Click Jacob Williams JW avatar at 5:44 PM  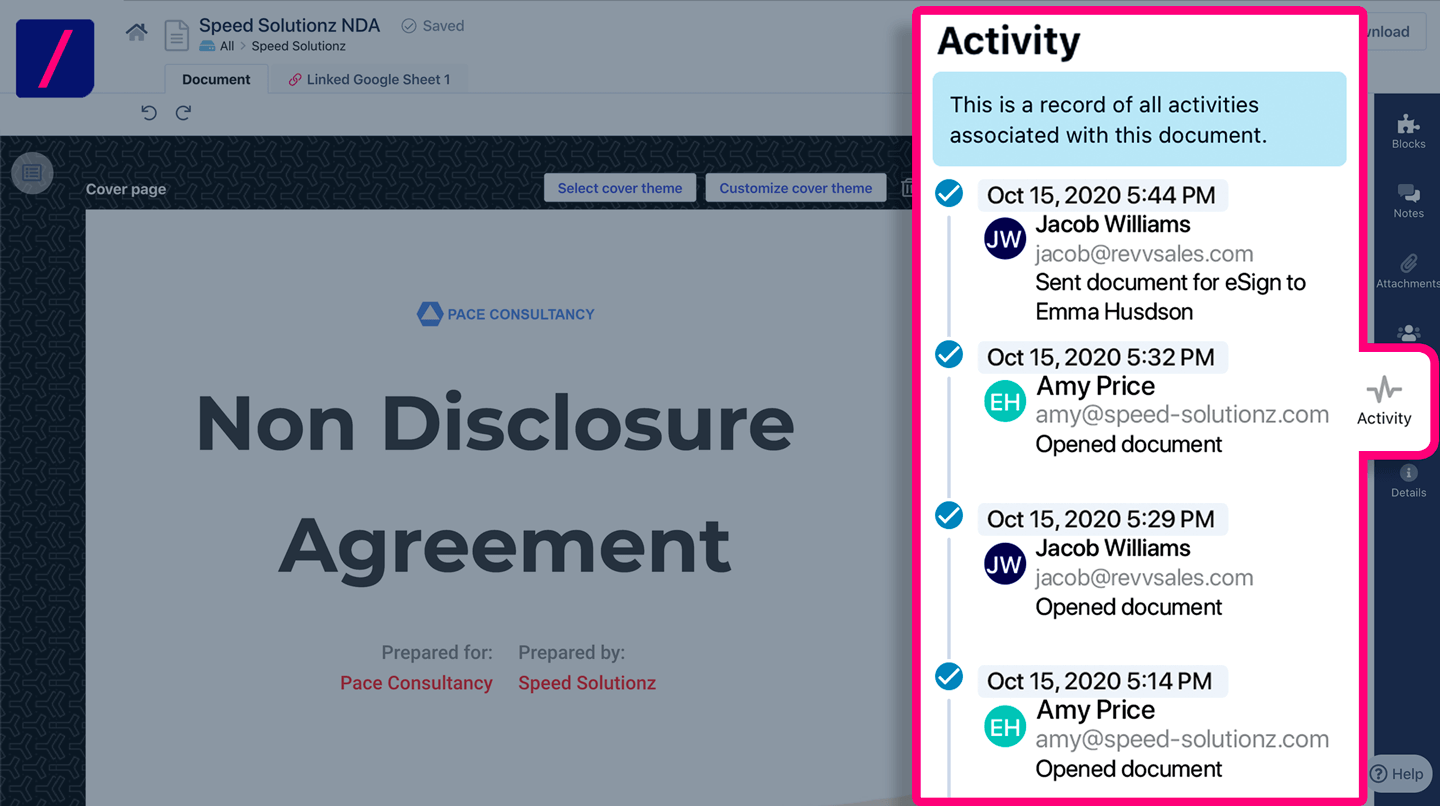coord(1004,239)
